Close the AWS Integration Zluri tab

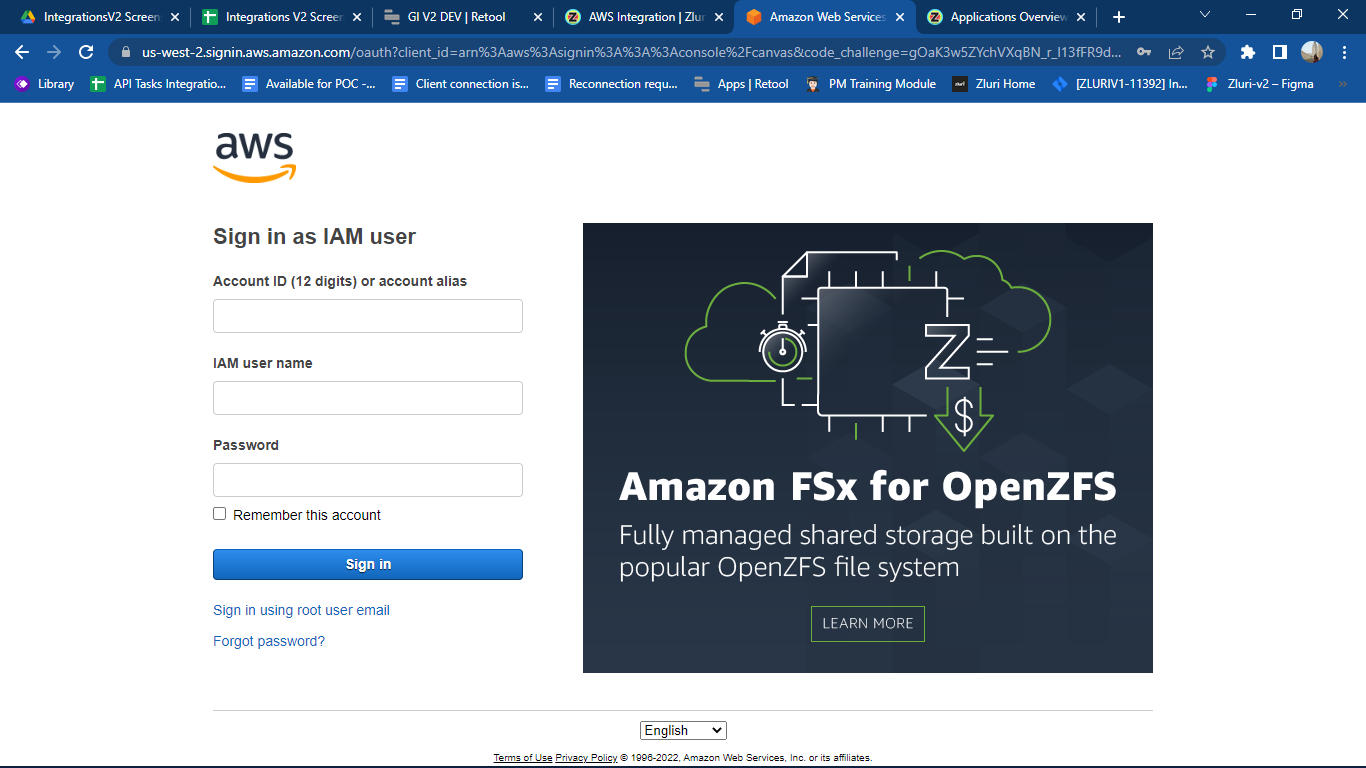coord(718,17)
